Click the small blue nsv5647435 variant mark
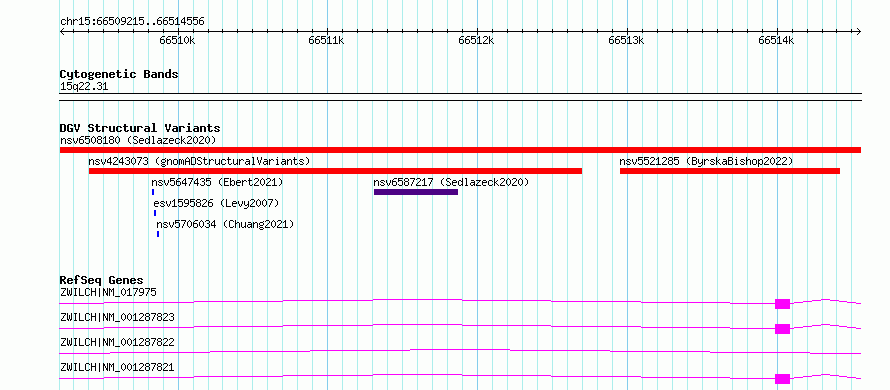Image resolution: width=890 pixels, height=390 pixels. tap(153, 192)
